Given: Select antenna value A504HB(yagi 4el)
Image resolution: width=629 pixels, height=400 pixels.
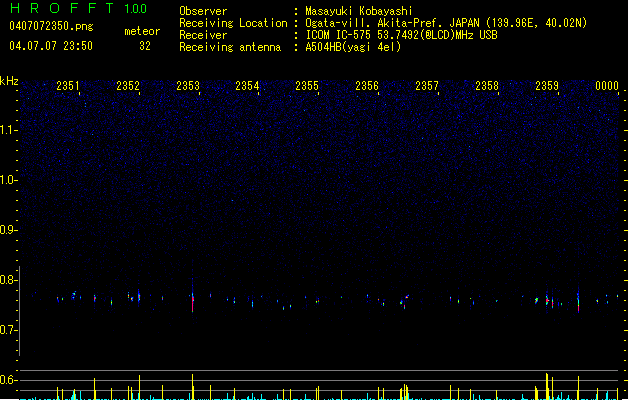Looking at the screenshot, I should click(353, 47).
